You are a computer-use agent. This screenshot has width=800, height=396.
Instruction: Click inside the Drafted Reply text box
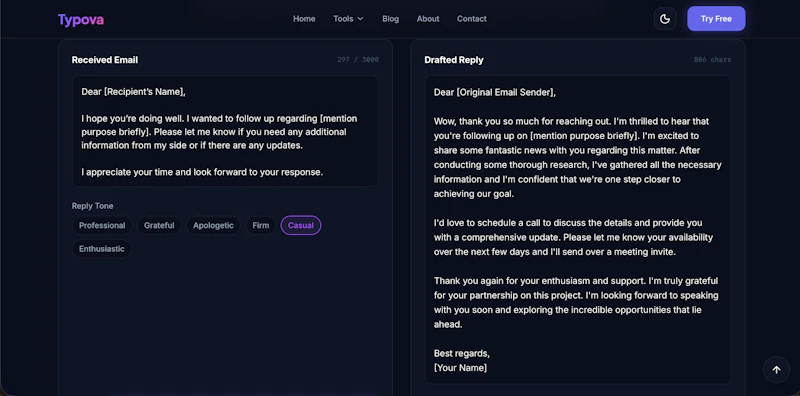pyautogui.click(x=578, y=230)
